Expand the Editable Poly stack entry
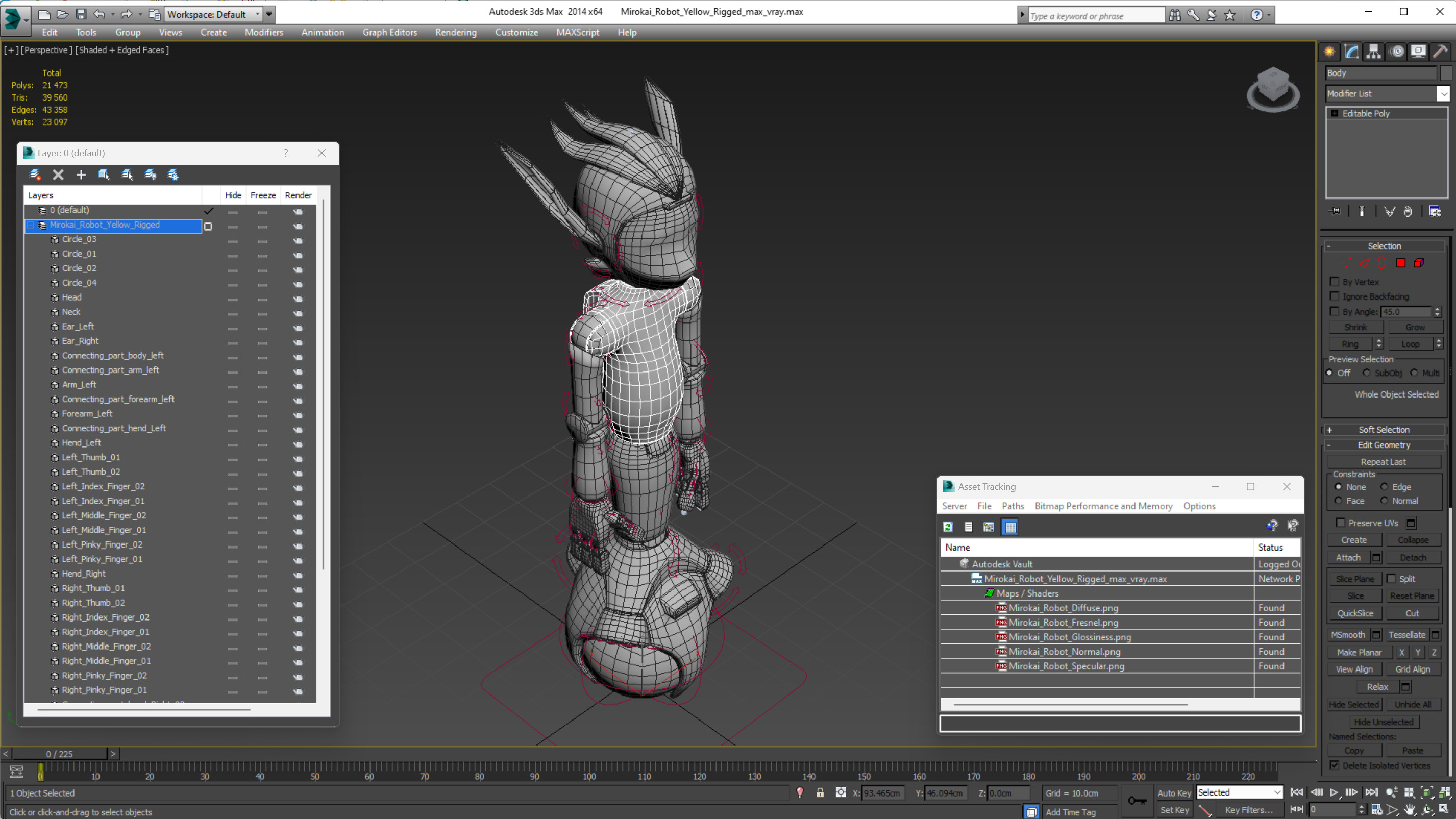This screenshot has height=819, width=1456. (1335, 113)
